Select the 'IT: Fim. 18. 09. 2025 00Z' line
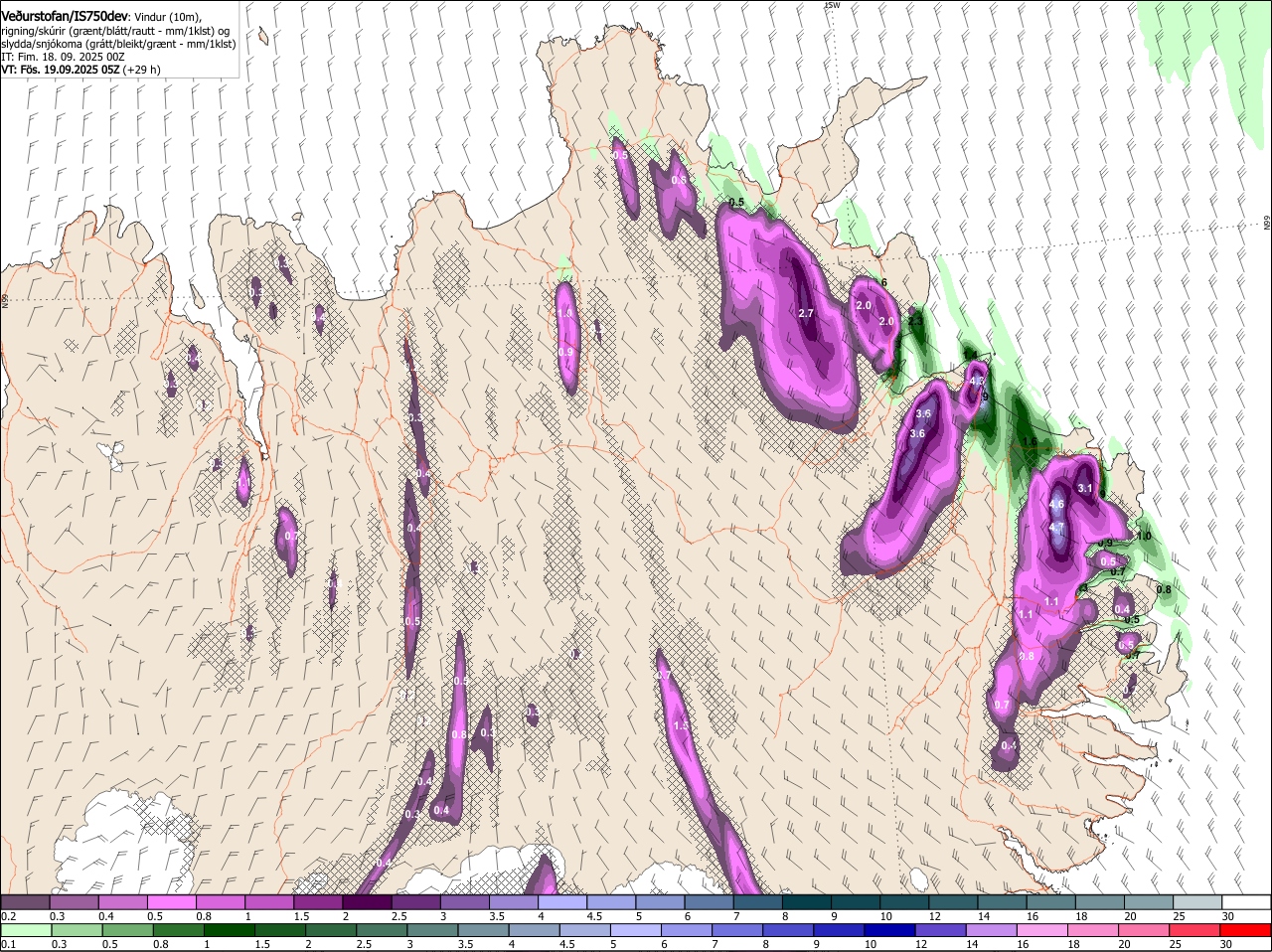 point(63,57)
